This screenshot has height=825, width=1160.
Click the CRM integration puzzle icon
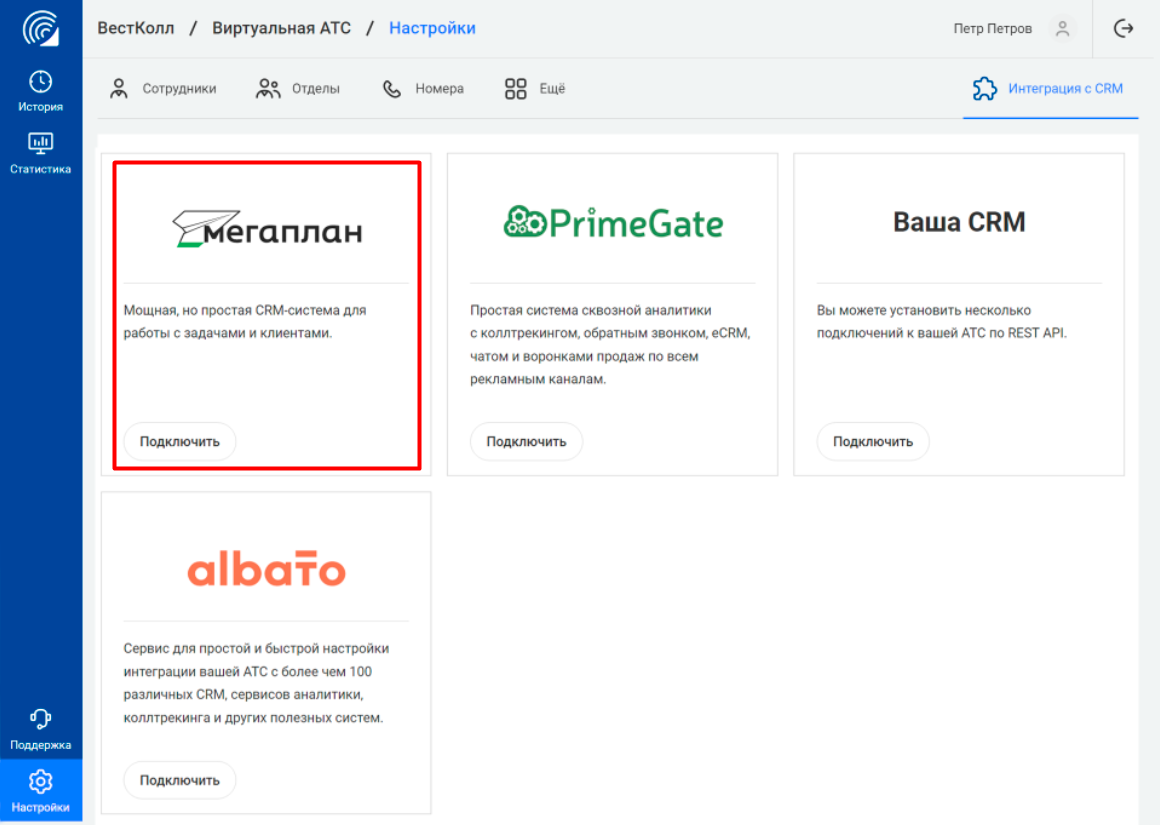pyautogui.click(x=984, y=89)
